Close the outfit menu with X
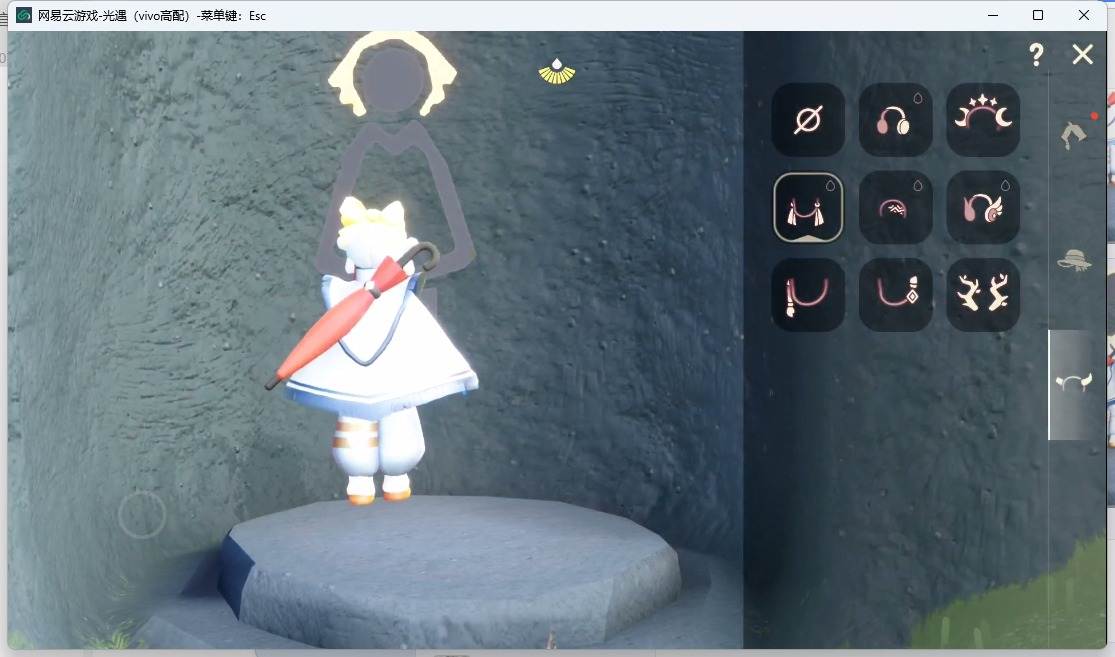The image size is (1115, 657). (1082, 54)
